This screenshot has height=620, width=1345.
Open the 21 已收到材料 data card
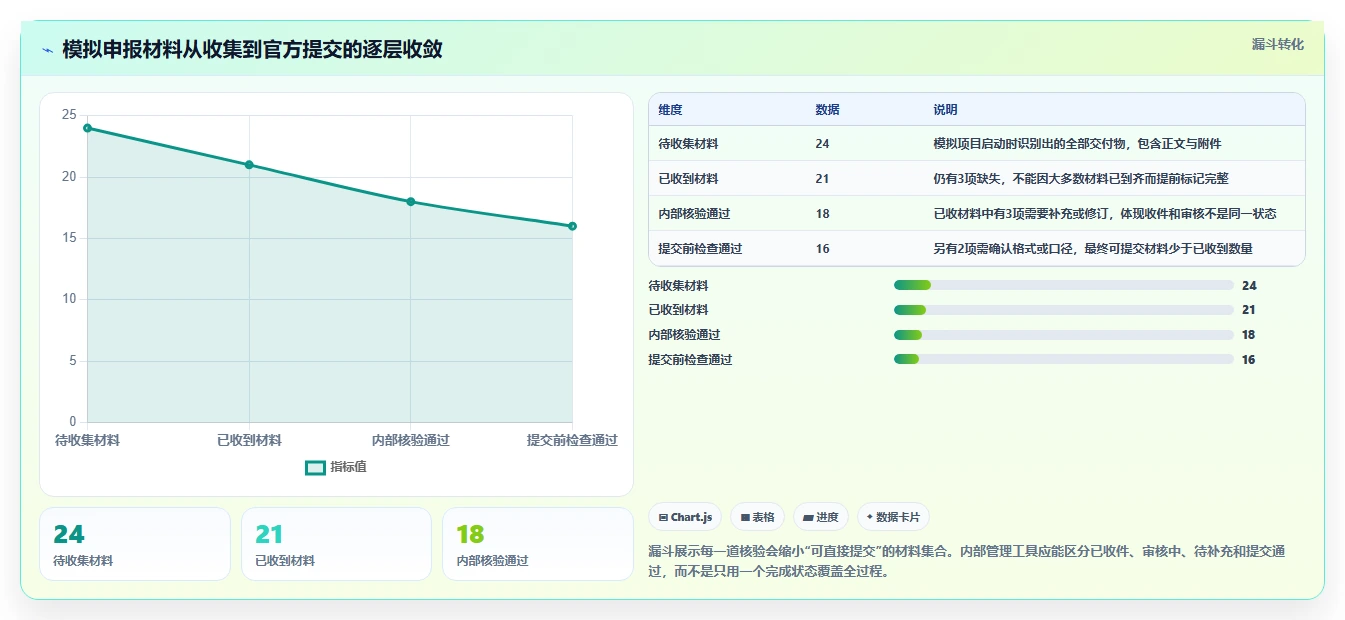pos(336,544)
